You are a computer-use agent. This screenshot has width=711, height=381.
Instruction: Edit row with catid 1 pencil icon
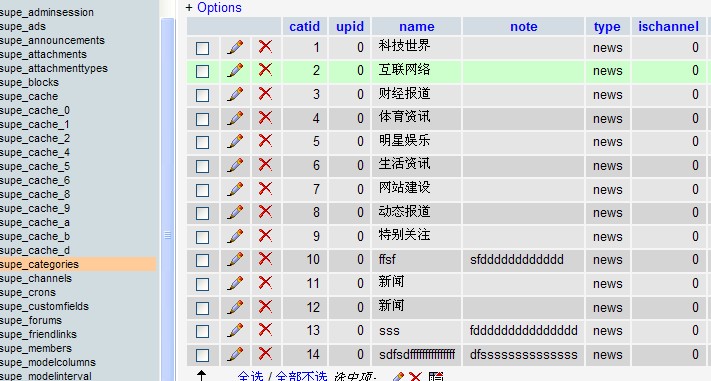(x=235, y=47)
